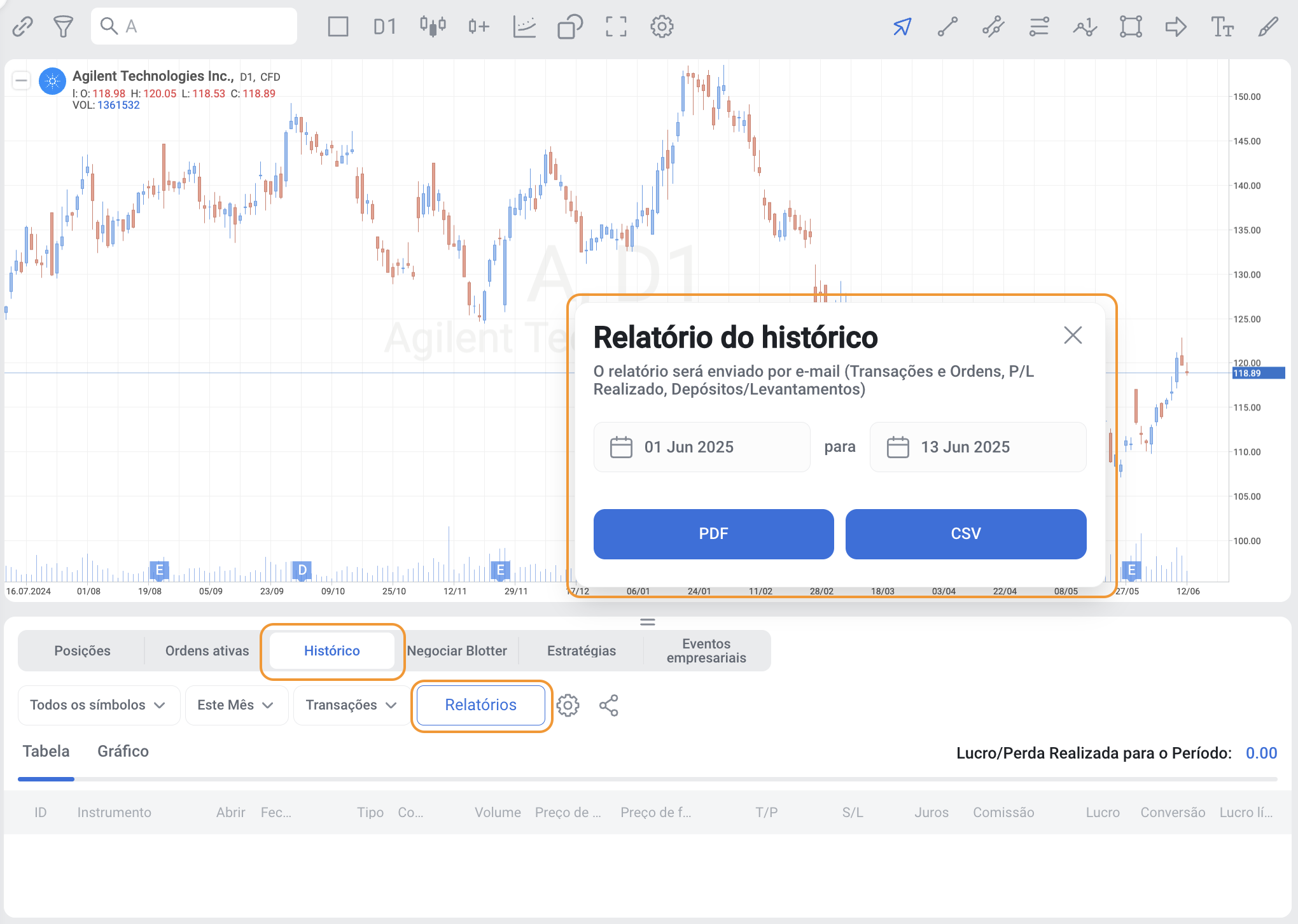Select the candlestick chart type icon
This screenshot has width=1298, height=924.
[432, 27]
